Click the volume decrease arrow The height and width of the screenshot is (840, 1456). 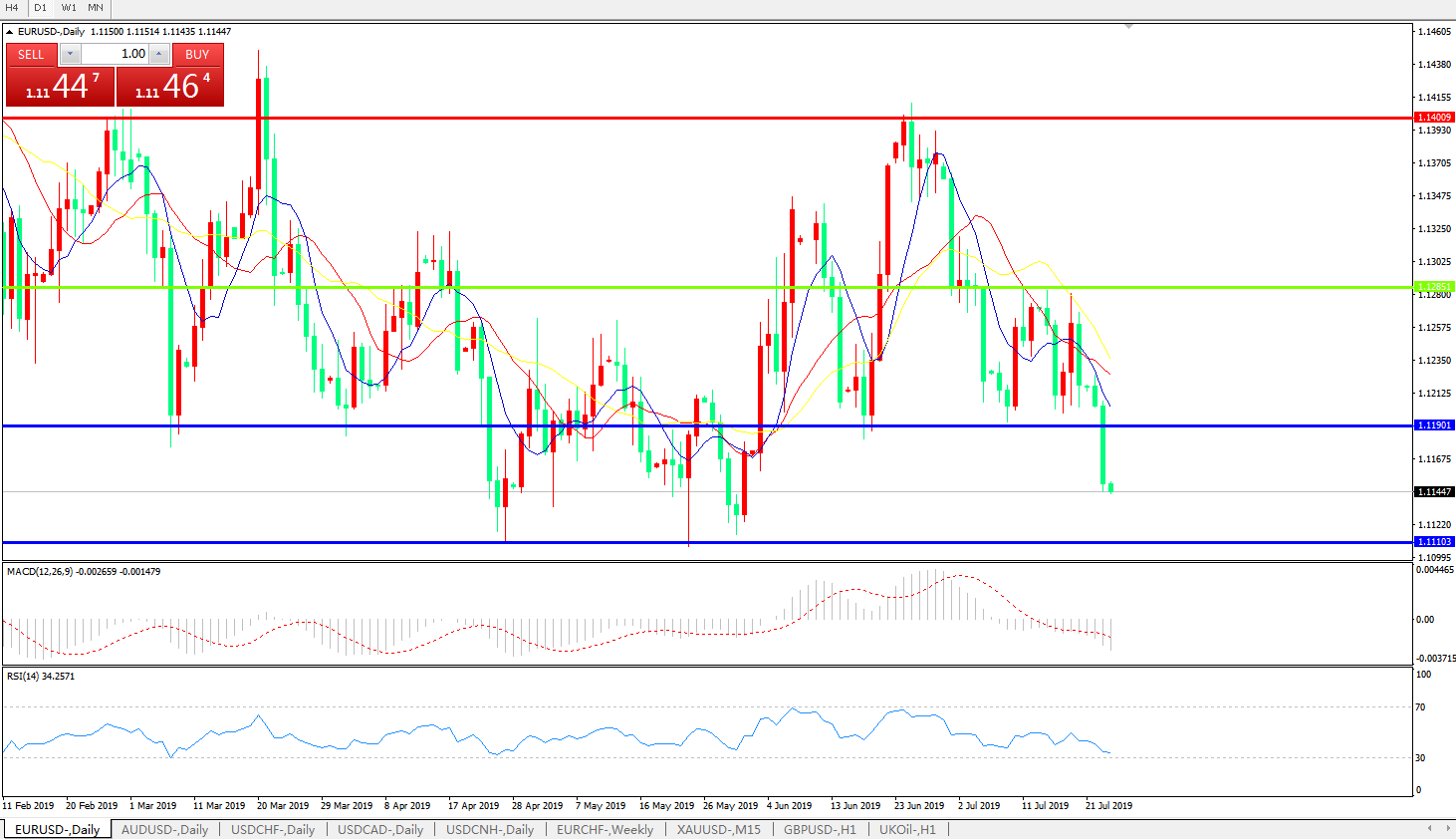[x=70, y=54]
